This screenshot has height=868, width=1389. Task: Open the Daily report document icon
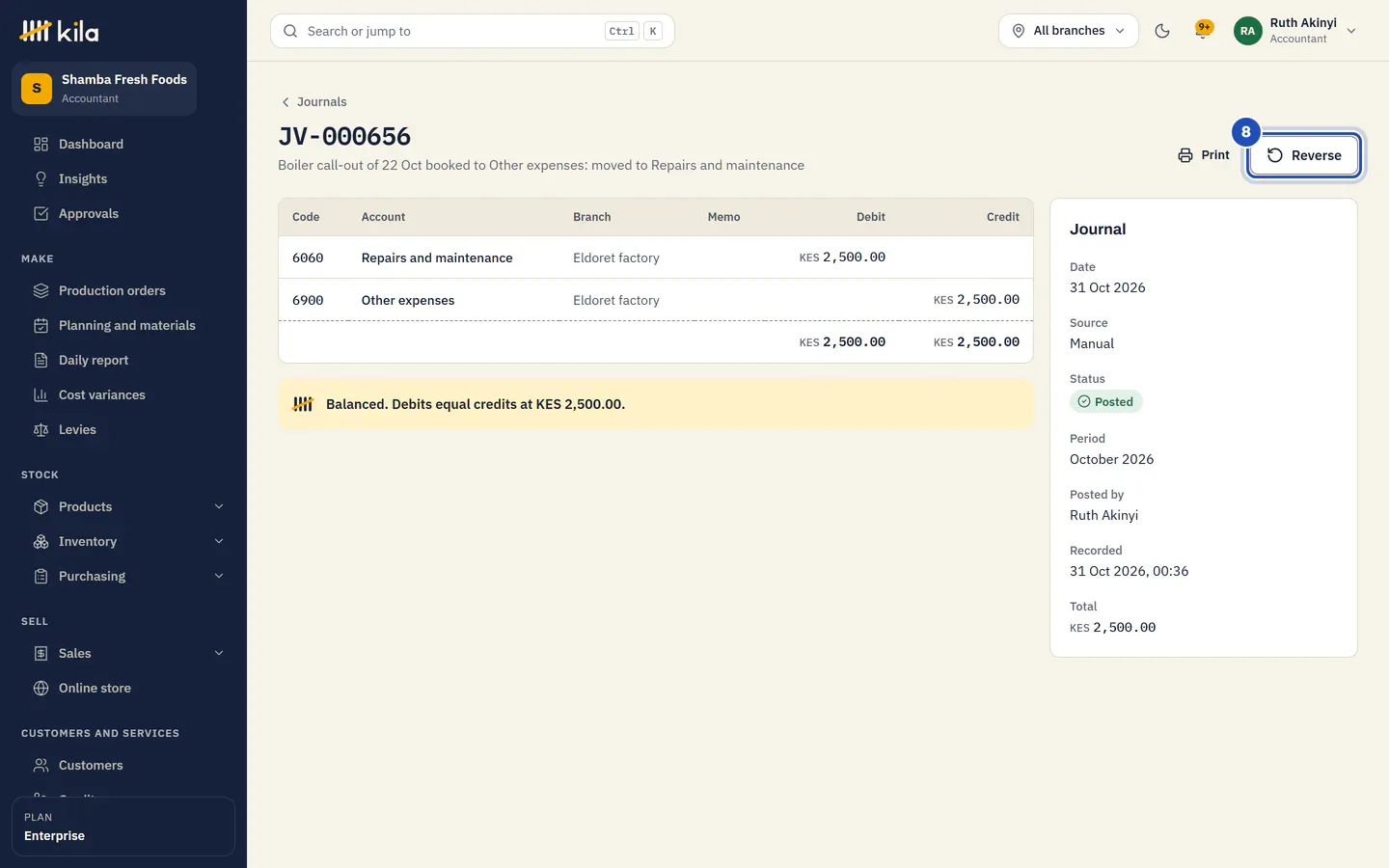point(41,360)
